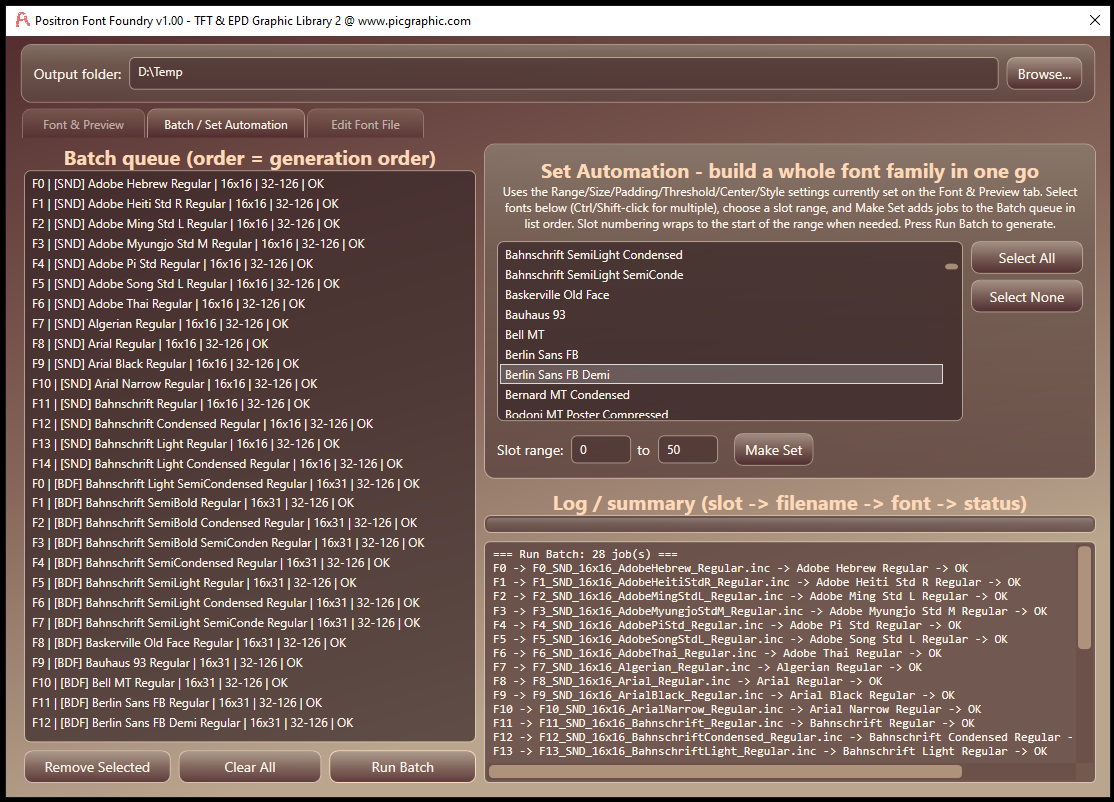Select queue row F3 Bahnschrift SemiBold SemiConden
This screenshot has width=1114, height=802.
pos(249,542)
